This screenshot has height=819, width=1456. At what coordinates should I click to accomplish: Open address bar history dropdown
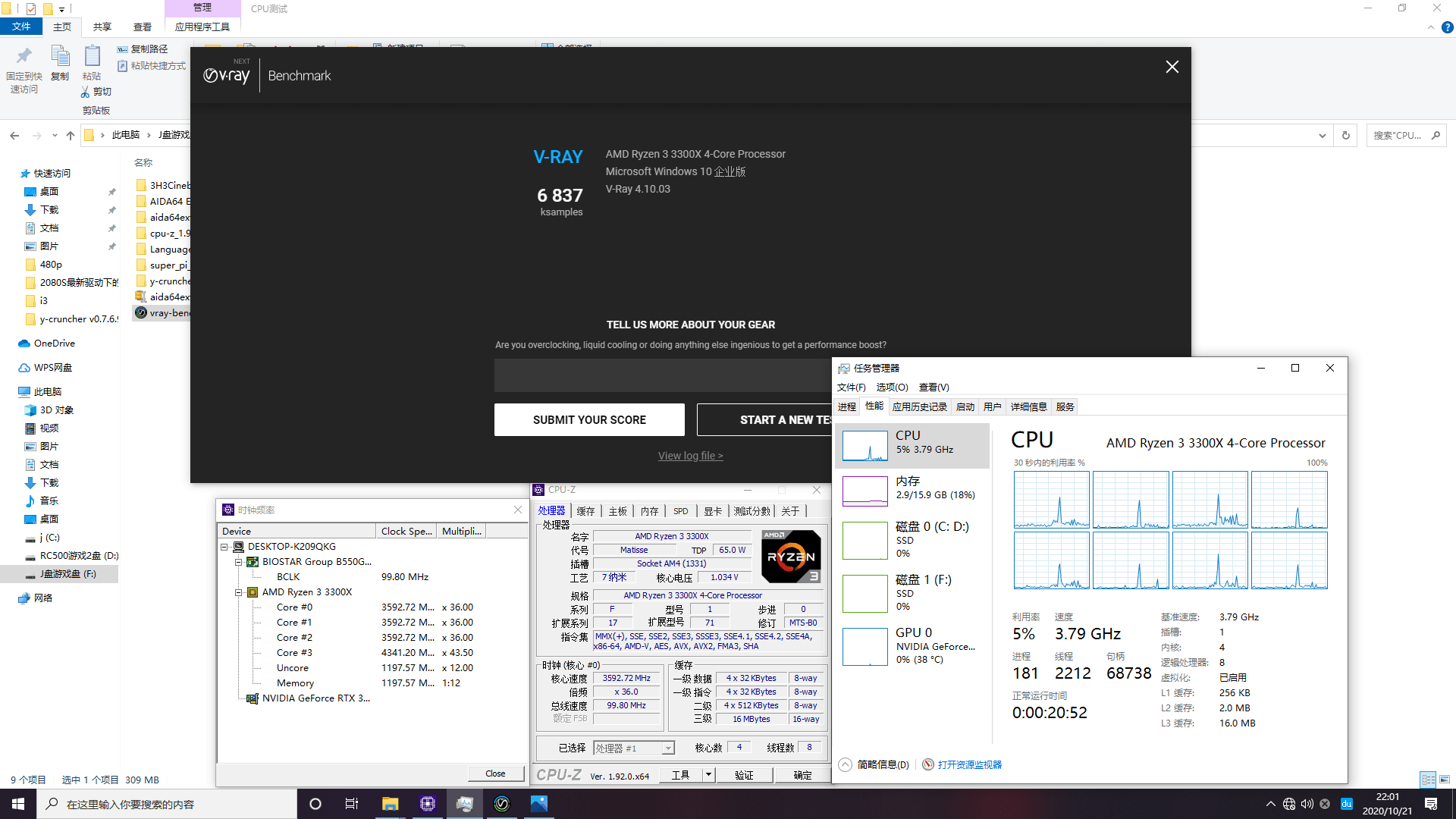[x=1323, y=136]
